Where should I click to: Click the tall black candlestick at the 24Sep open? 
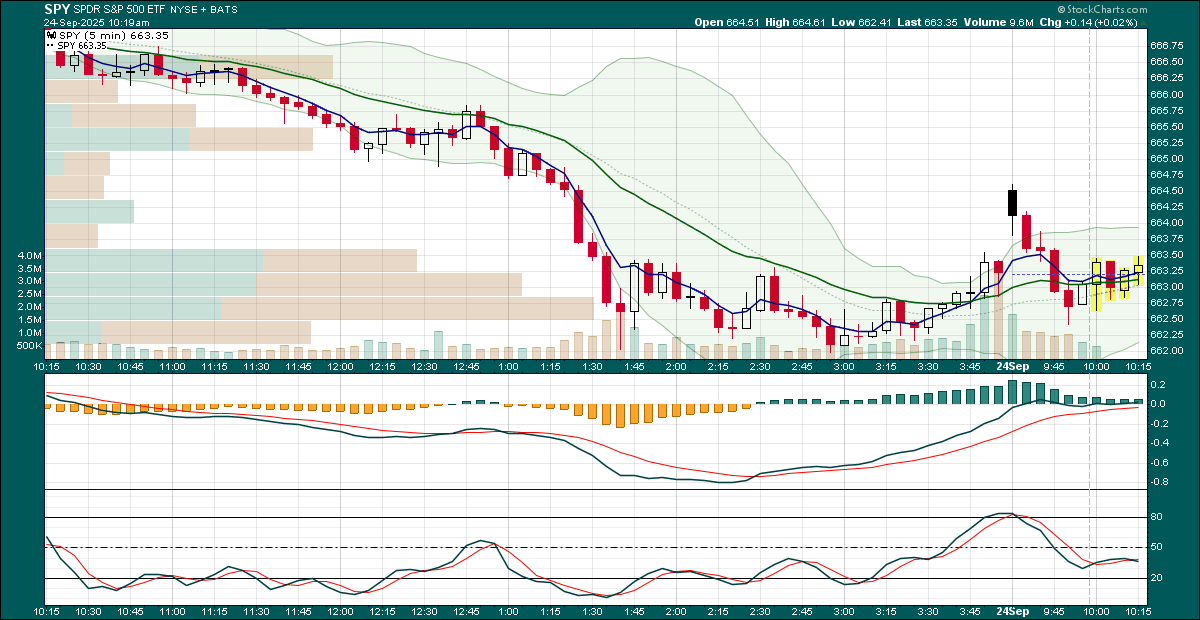(x=1012, y=203)
